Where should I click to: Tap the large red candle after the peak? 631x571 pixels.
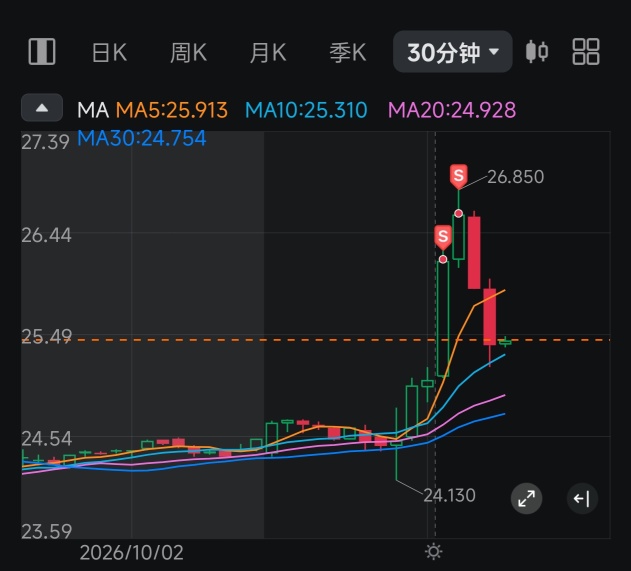pyautogui.click(x=474, y=252)
